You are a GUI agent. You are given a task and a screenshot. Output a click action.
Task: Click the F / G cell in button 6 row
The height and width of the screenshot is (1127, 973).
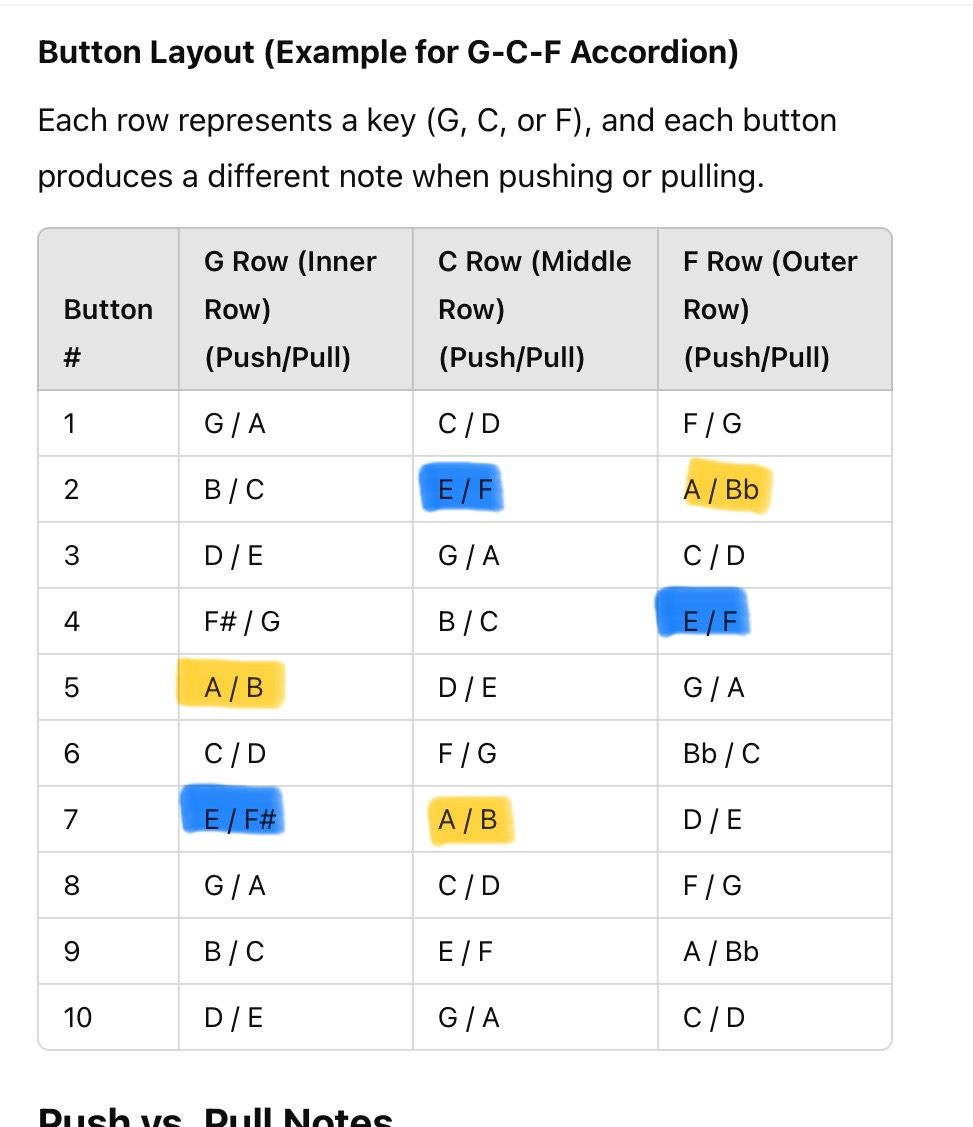(467, 754)
